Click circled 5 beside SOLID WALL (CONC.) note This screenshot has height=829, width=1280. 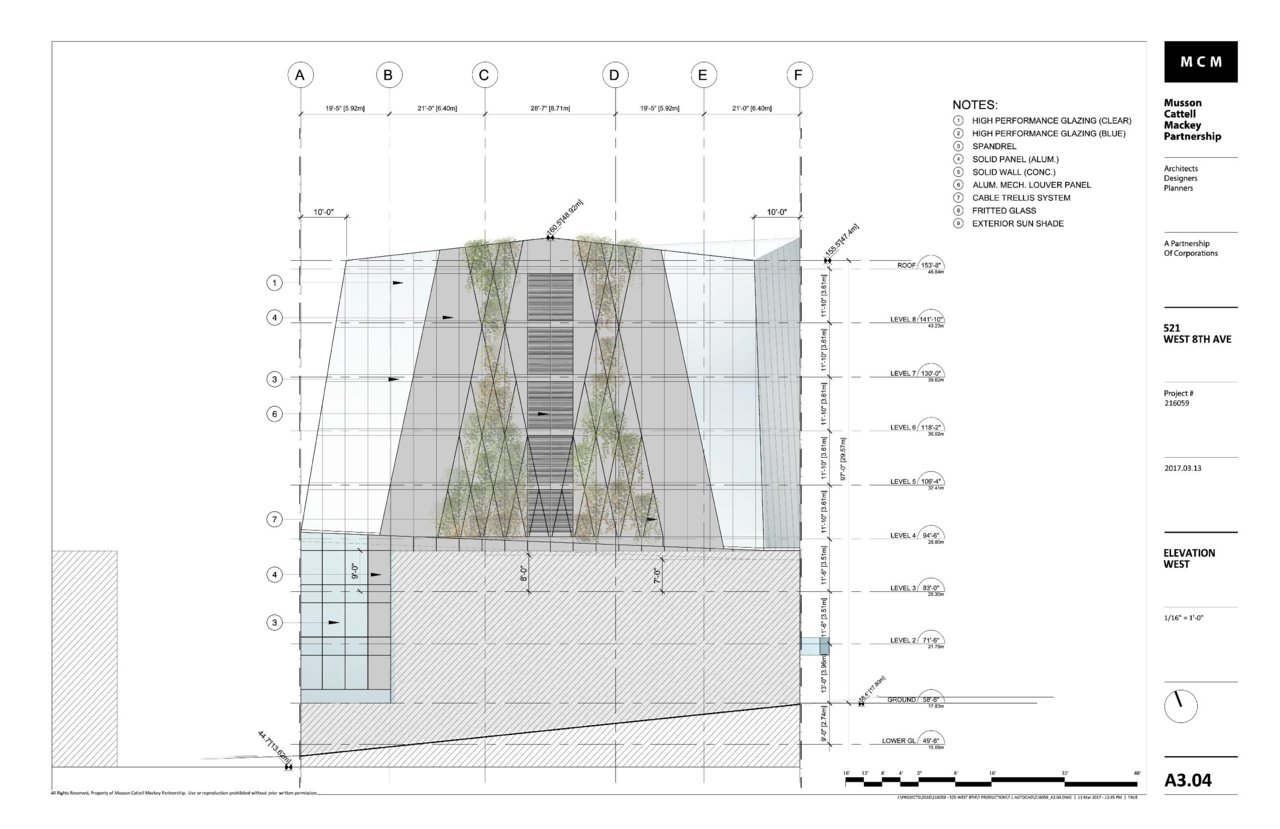(x=958, y=172)
